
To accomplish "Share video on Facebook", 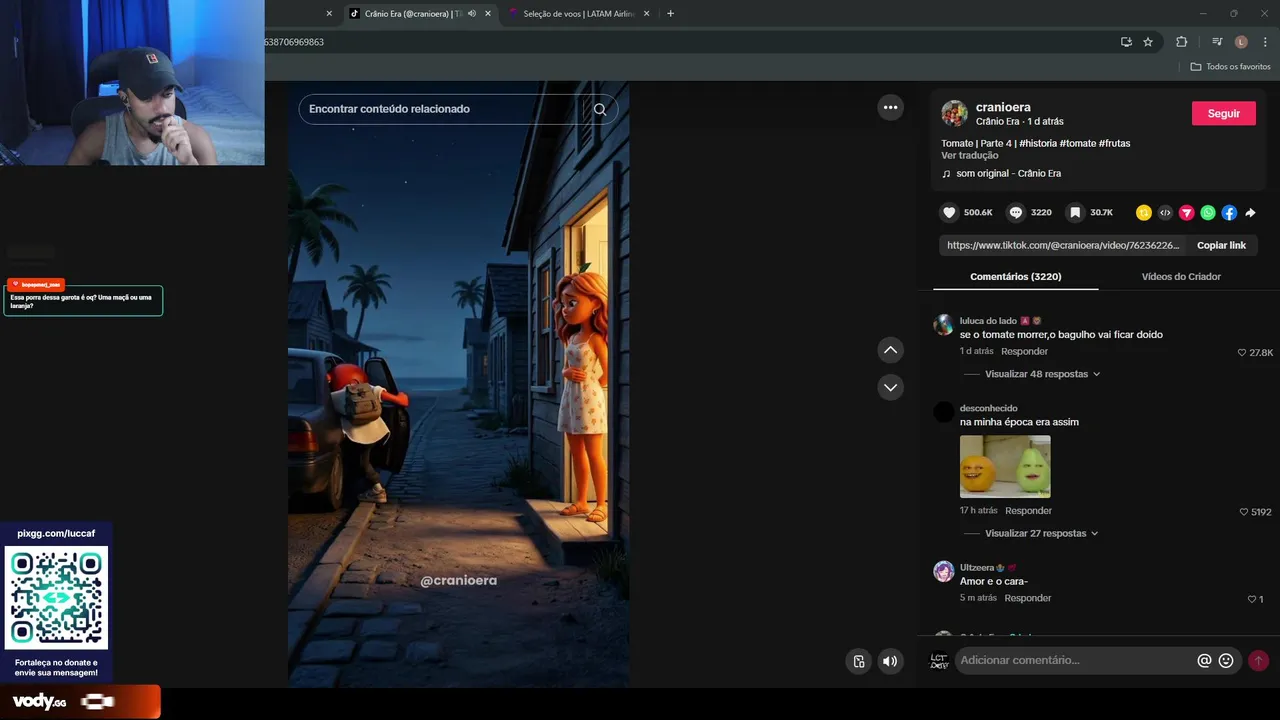I will (1229, 213).
